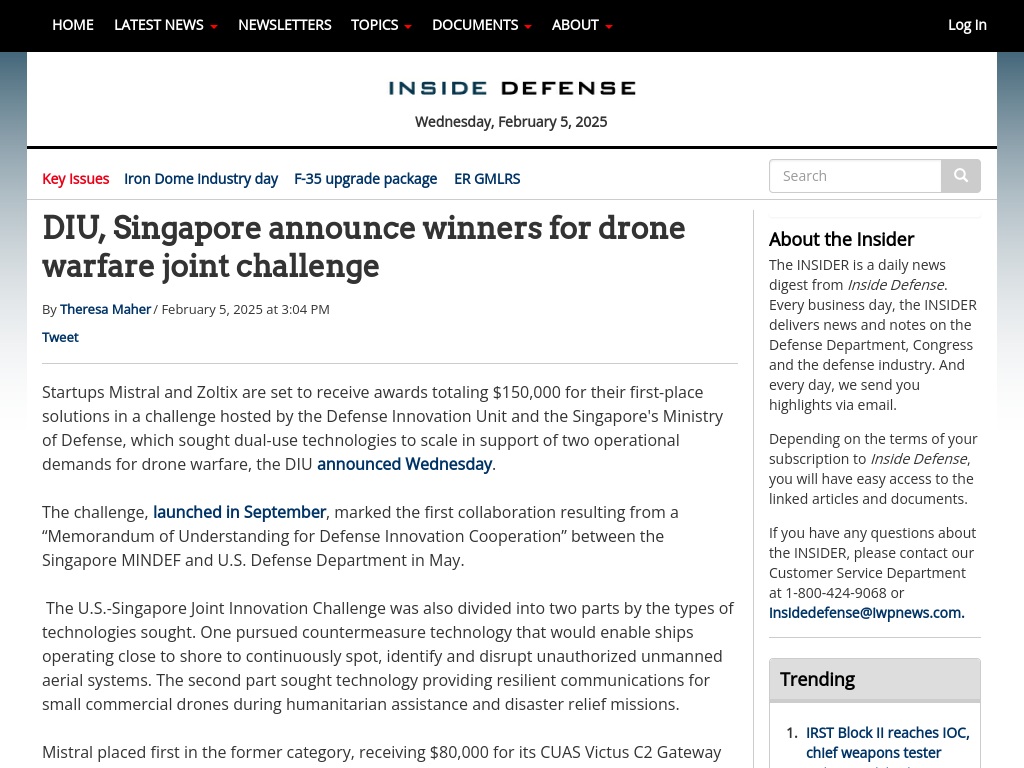Viewport: 1024px width, 768px height.
Task: Click the 'About the Insider' heading
Action: 841,239
